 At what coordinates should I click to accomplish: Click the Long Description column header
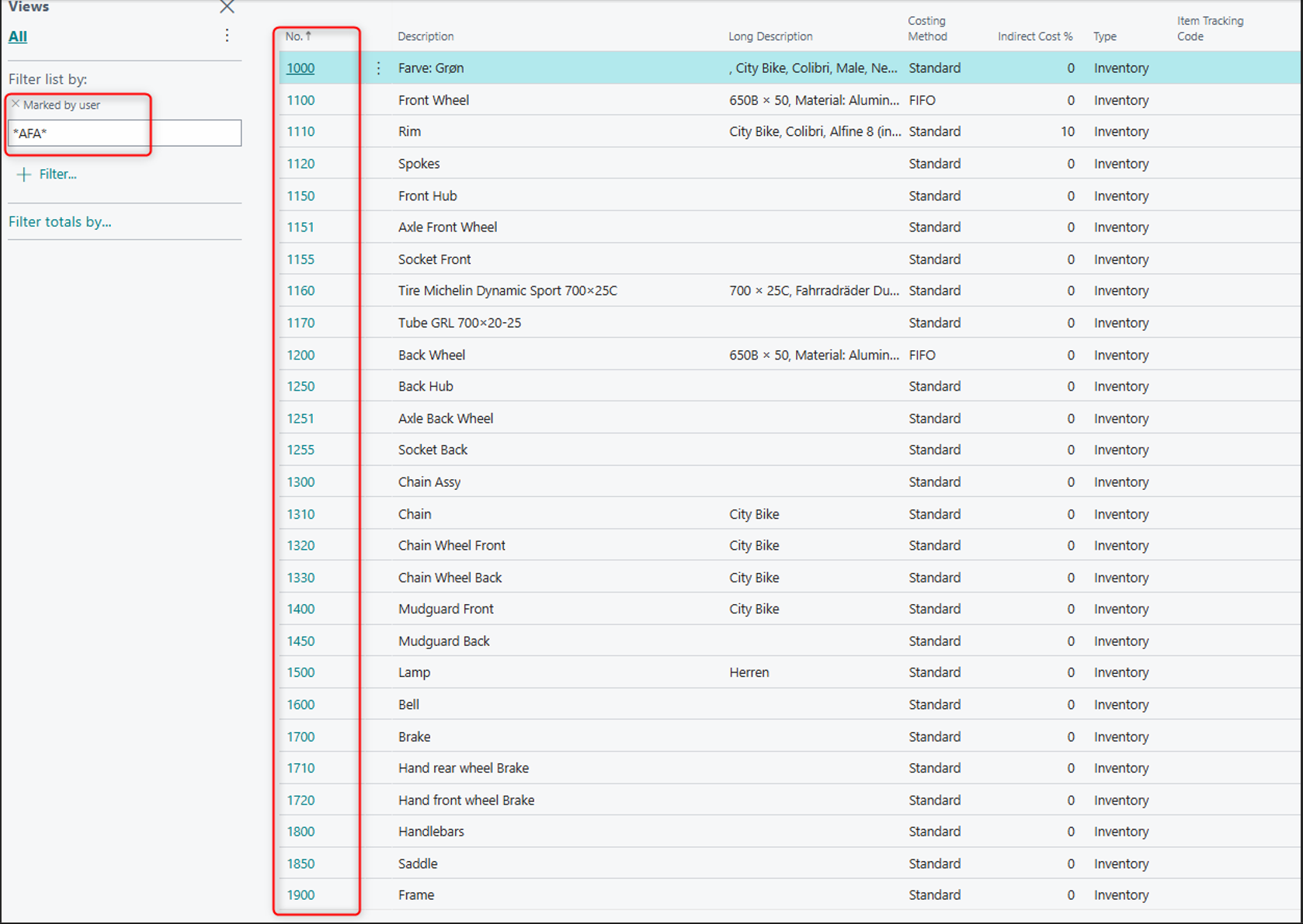[x=770, y=36]
